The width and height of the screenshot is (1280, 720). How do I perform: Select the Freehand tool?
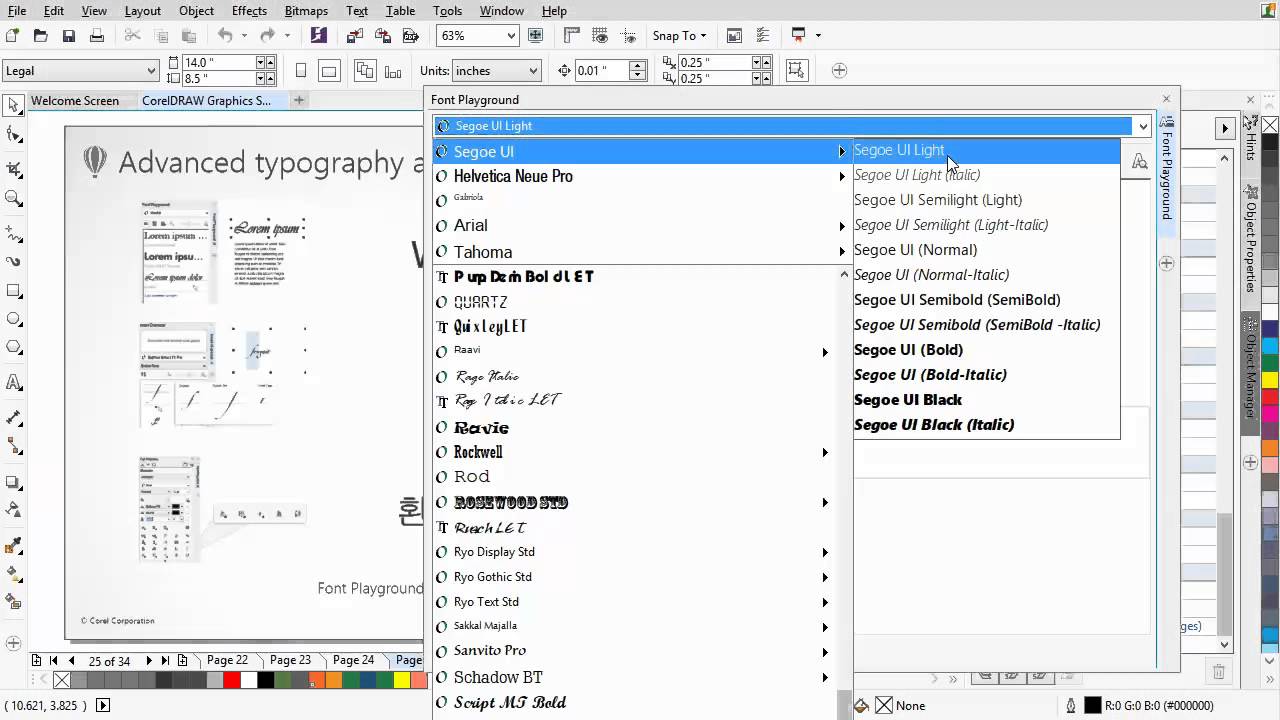[x=14, y=233]
